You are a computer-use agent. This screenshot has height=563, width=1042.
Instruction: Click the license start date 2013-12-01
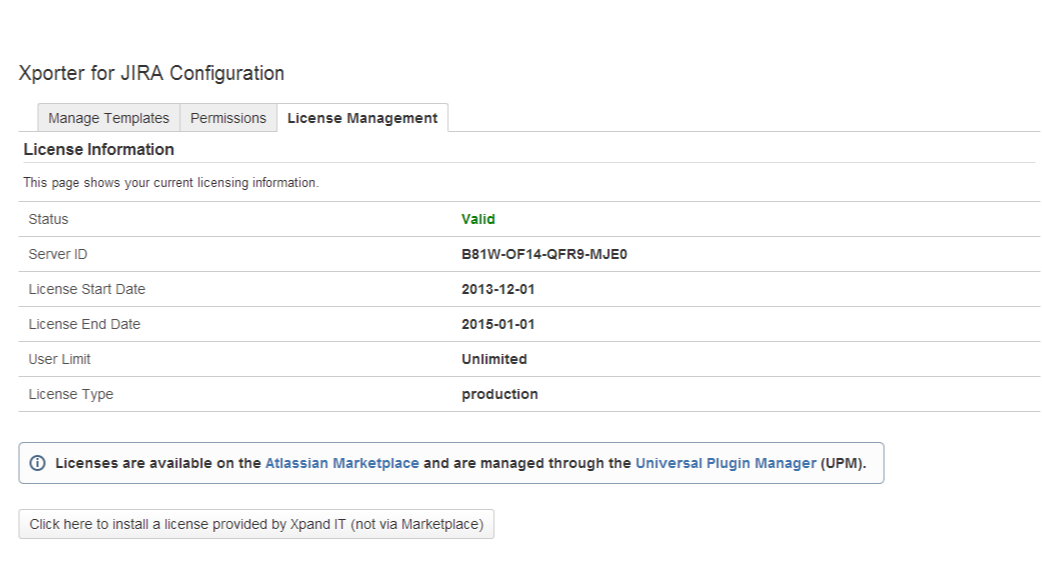coord(498,289)
